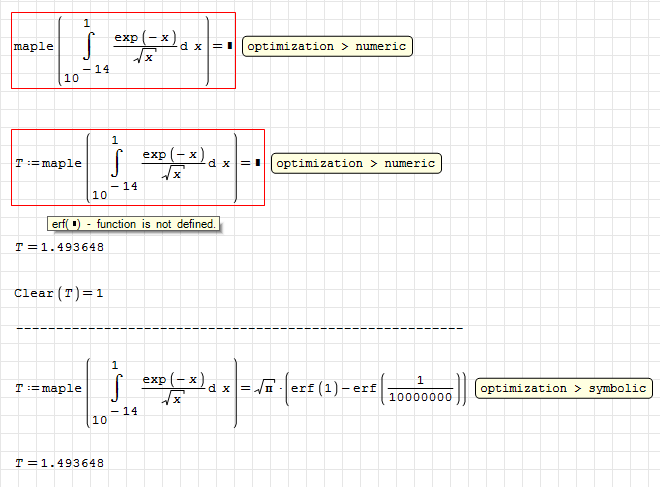
Task: Select the upper T = 1.493648 result line
Action: coord(60,247)
